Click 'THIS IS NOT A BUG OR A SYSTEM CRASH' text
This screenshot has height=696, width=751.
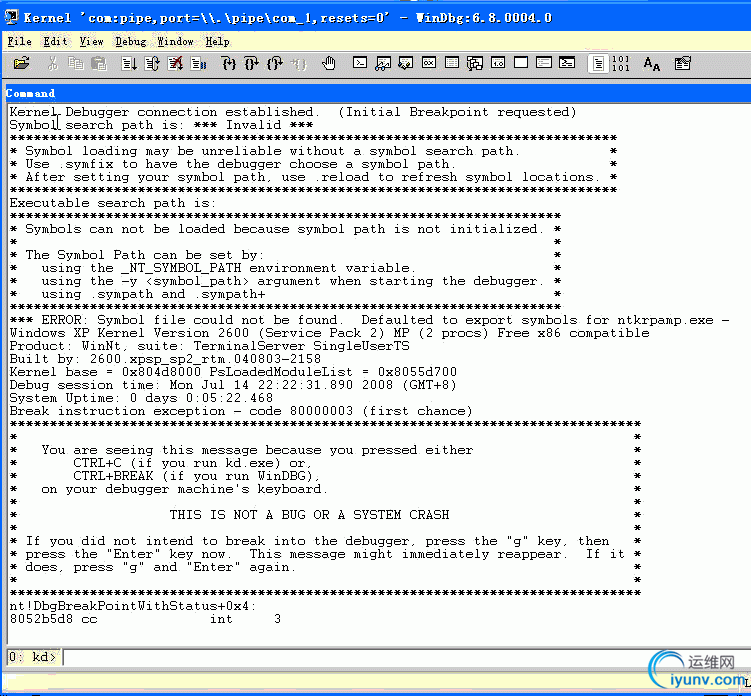pyautogui.click(x=309, y=515)
